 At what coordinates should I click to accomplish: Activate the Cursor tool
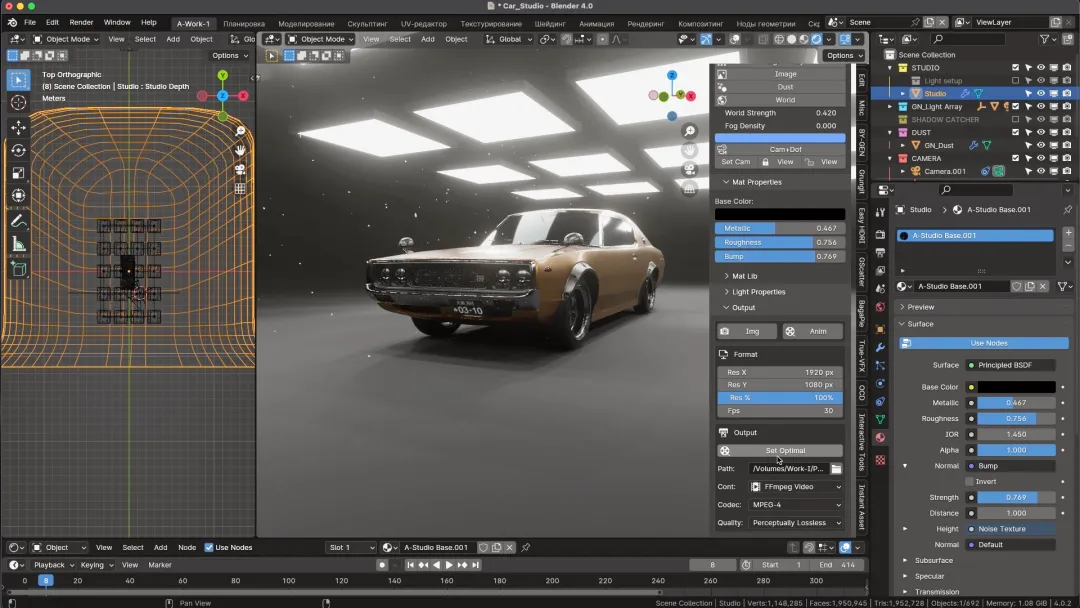tap(18, 103)
